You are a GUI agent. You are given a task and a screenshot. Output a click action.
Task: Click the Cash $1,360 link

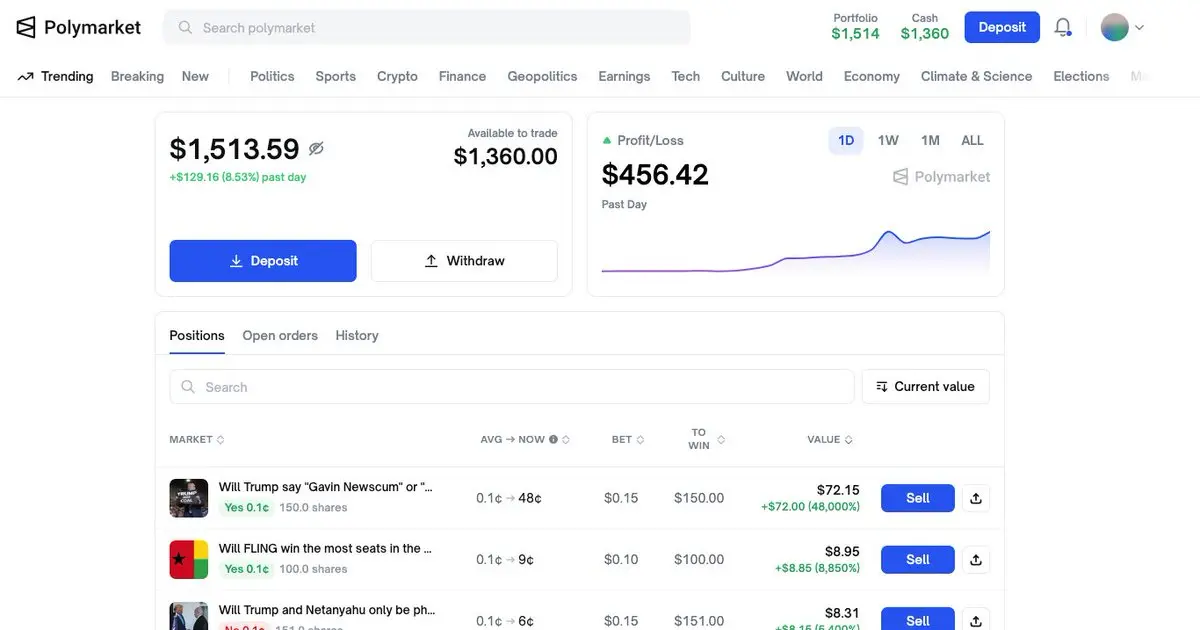pyautogui.click(x=925, y=27)
